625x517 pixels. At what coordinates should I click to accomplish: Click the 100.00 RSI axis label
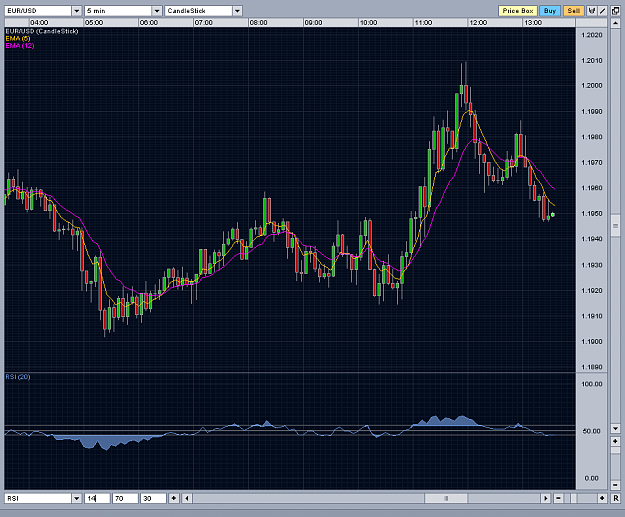coord(592,384)
